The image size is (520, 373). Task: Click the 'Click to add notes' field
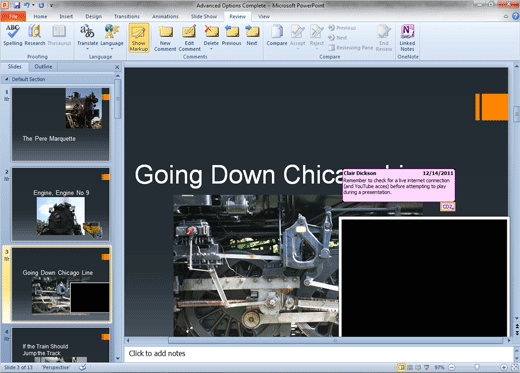[x=319, y=354]
